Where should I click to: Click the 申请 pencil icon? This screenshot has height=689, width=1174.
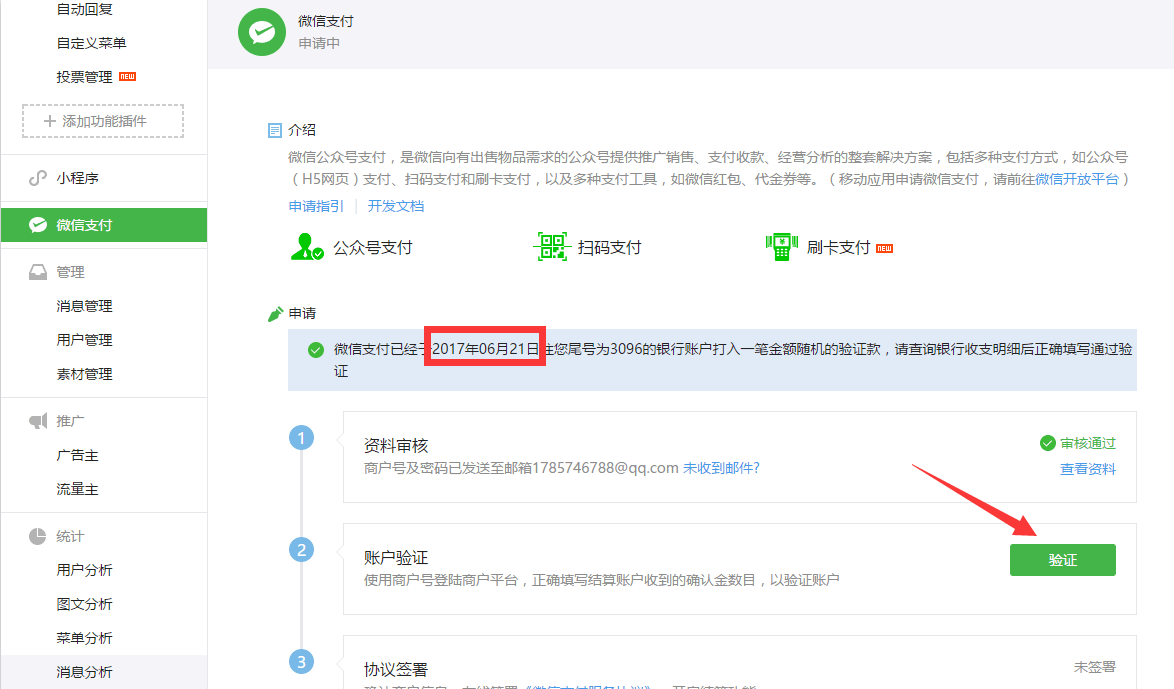click(275, 314)
